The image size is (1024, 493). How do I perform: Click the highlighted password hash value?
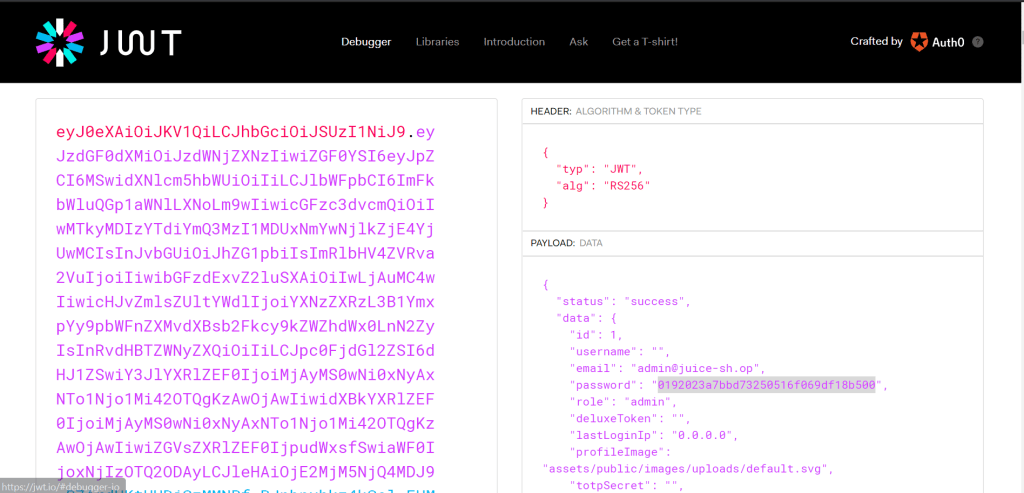tap(765, 385)
